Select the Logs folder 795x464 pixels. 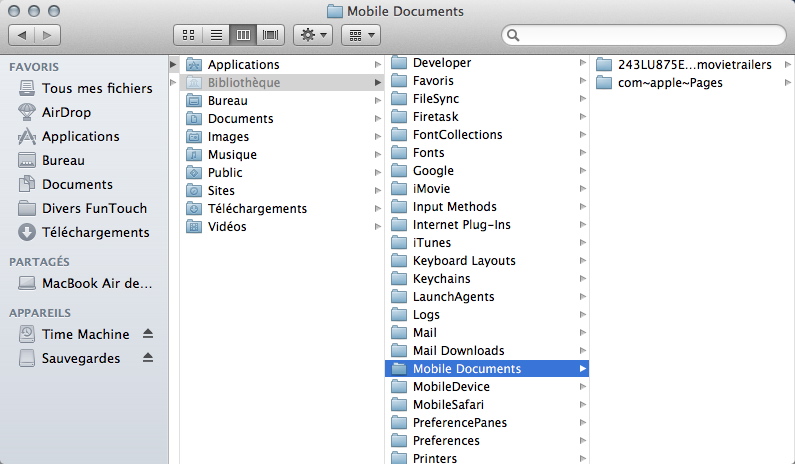[x=487, y=314]
